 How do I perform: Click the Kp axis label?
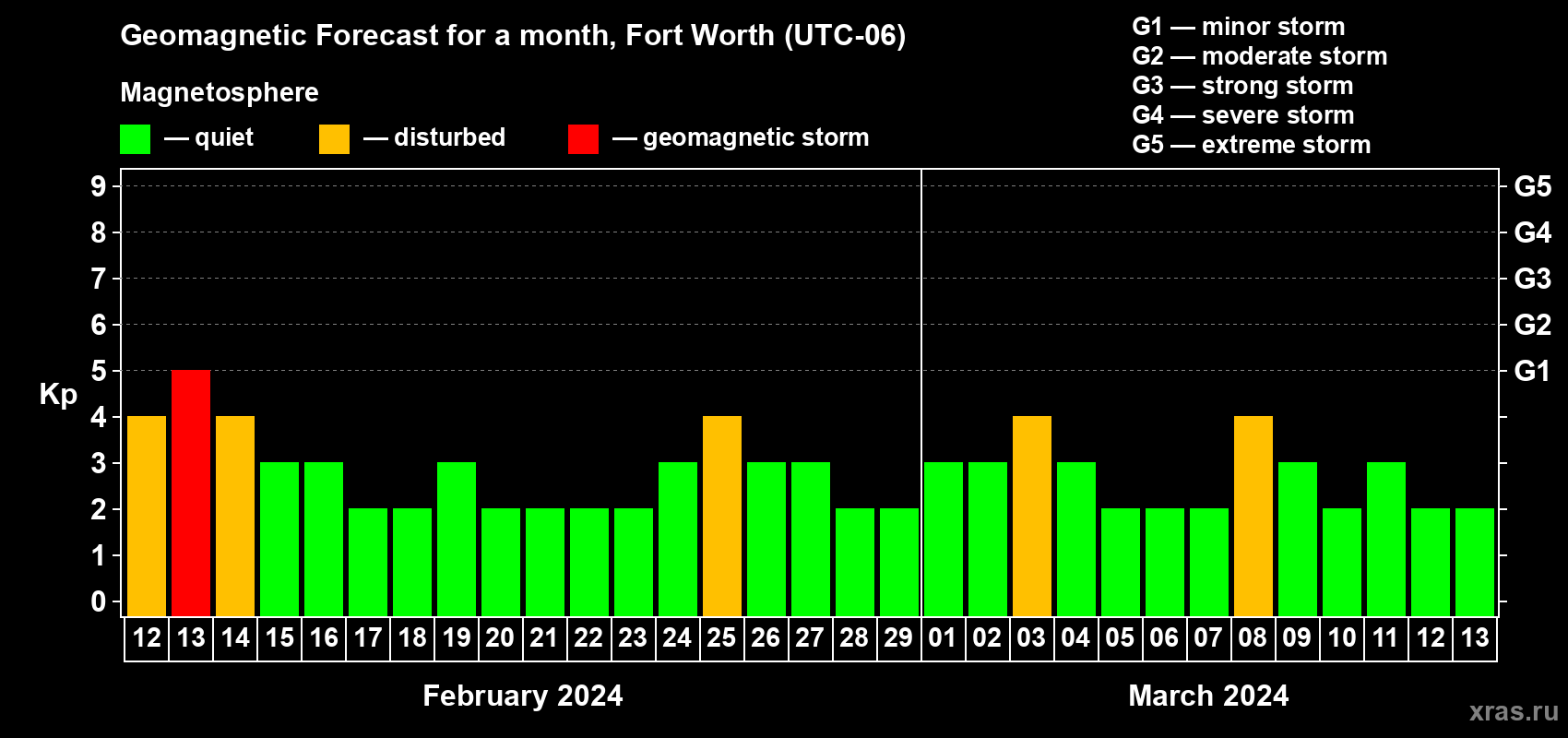click(x=58, y=395)
